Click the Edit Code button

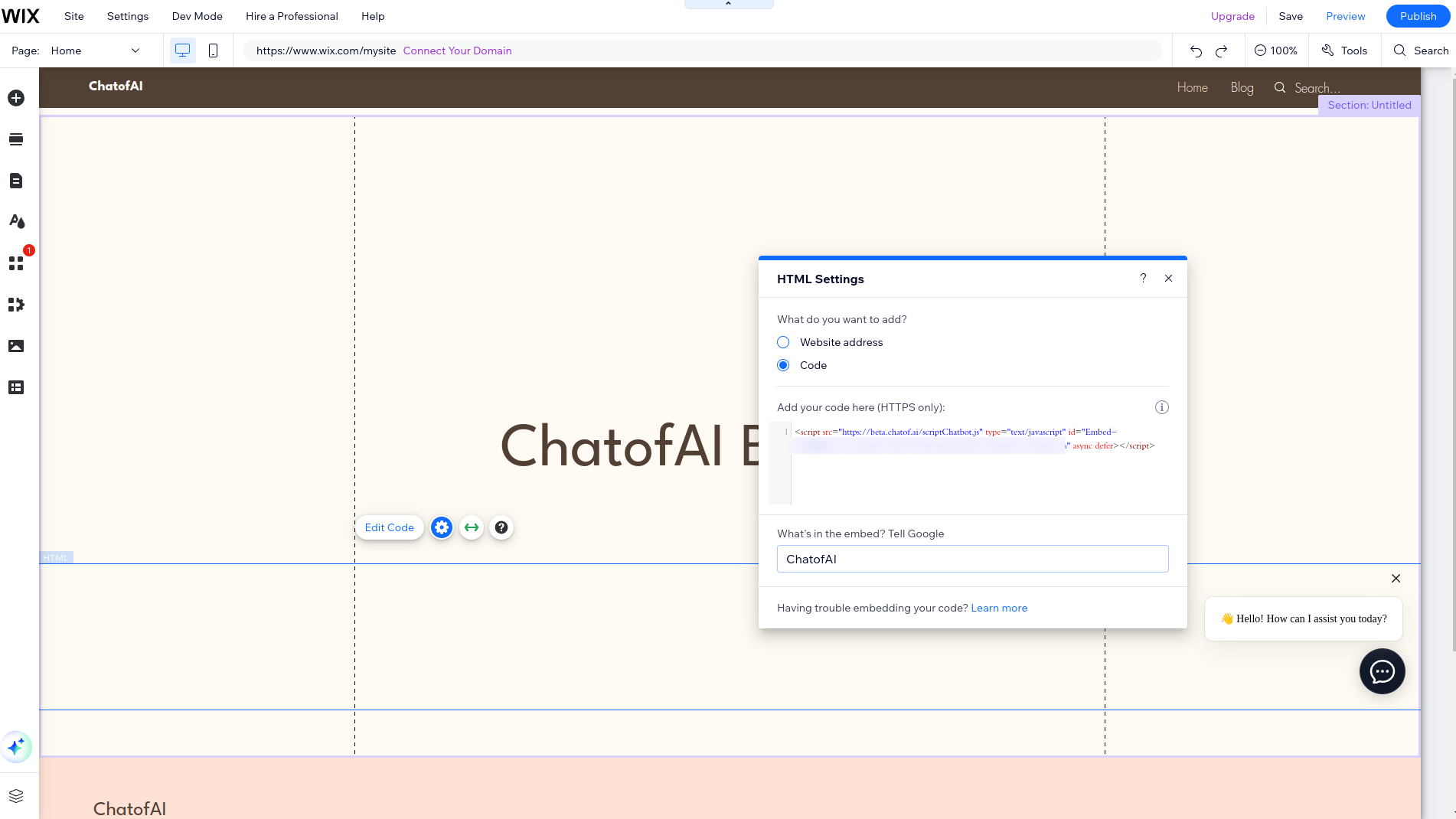pos(389,527)
